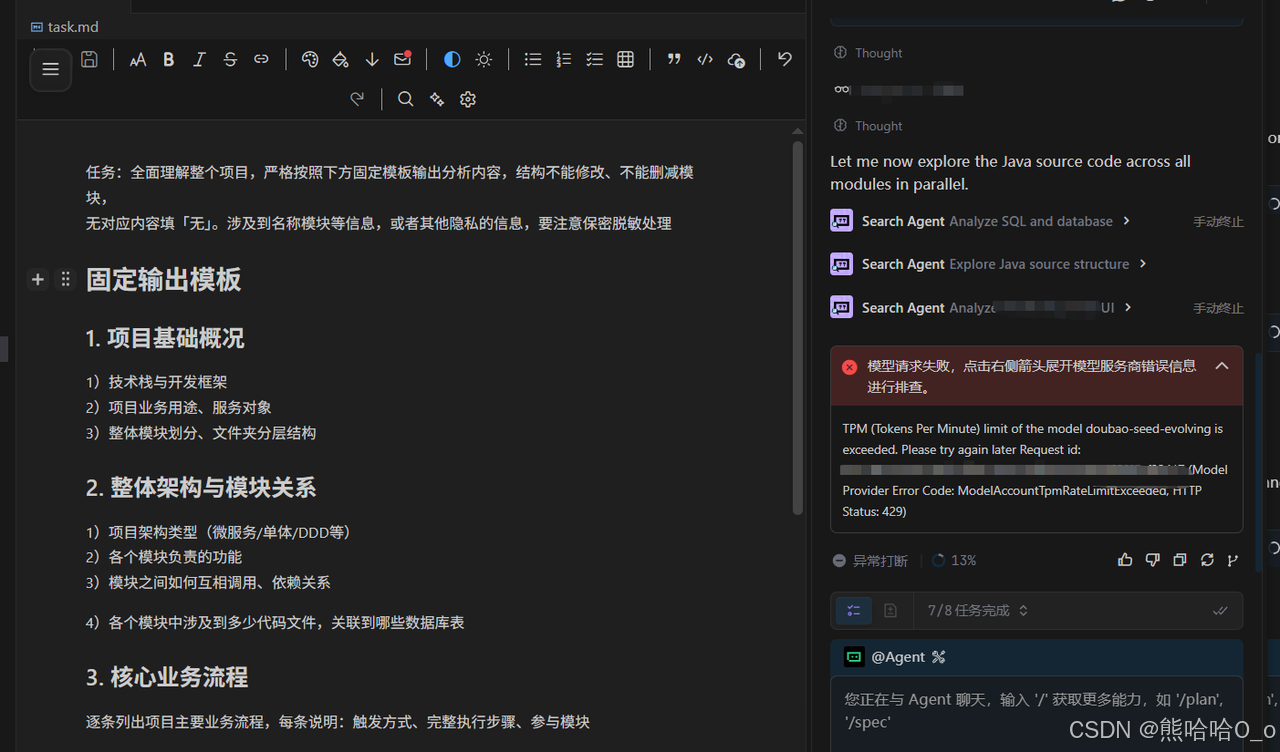Insert a table
The image size is (1280, 752).
coord(626,60)
